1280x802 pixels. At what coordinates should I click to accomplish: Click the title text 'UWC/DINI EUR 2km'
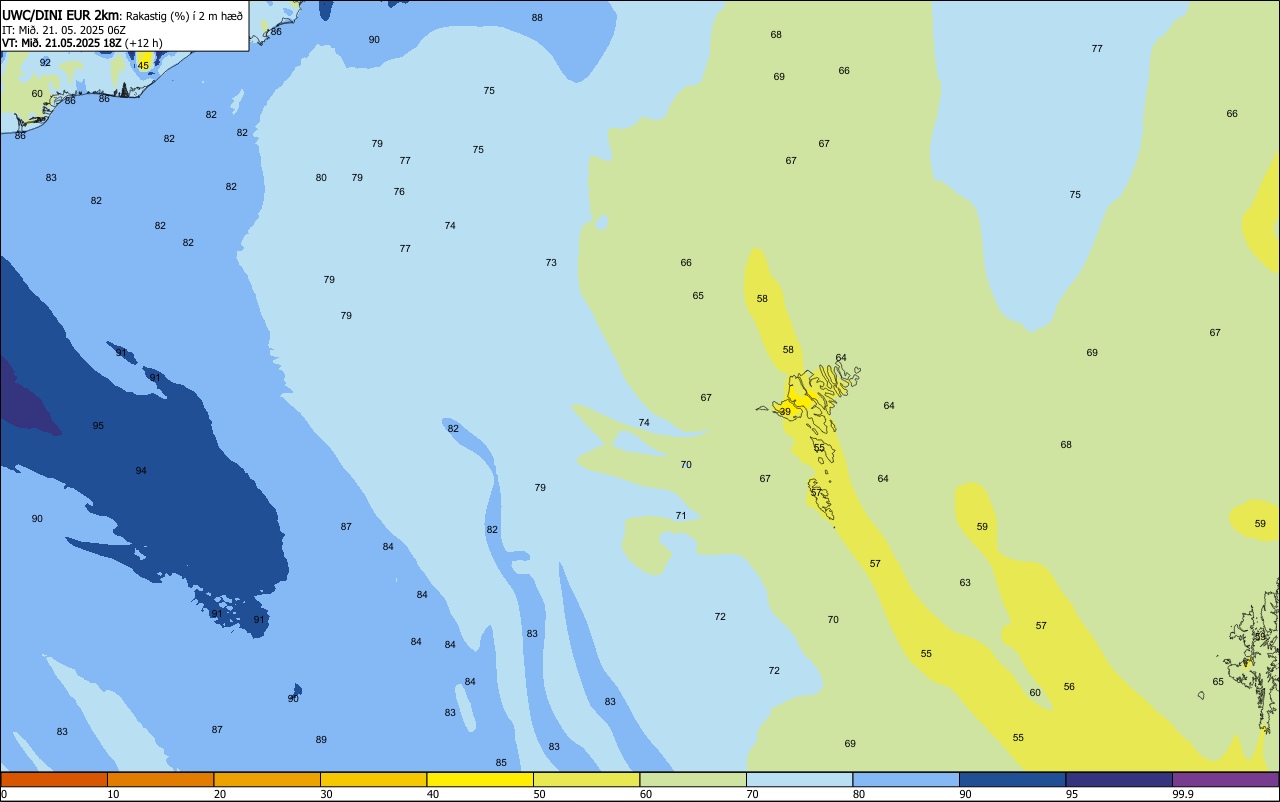tap(61, 15)
